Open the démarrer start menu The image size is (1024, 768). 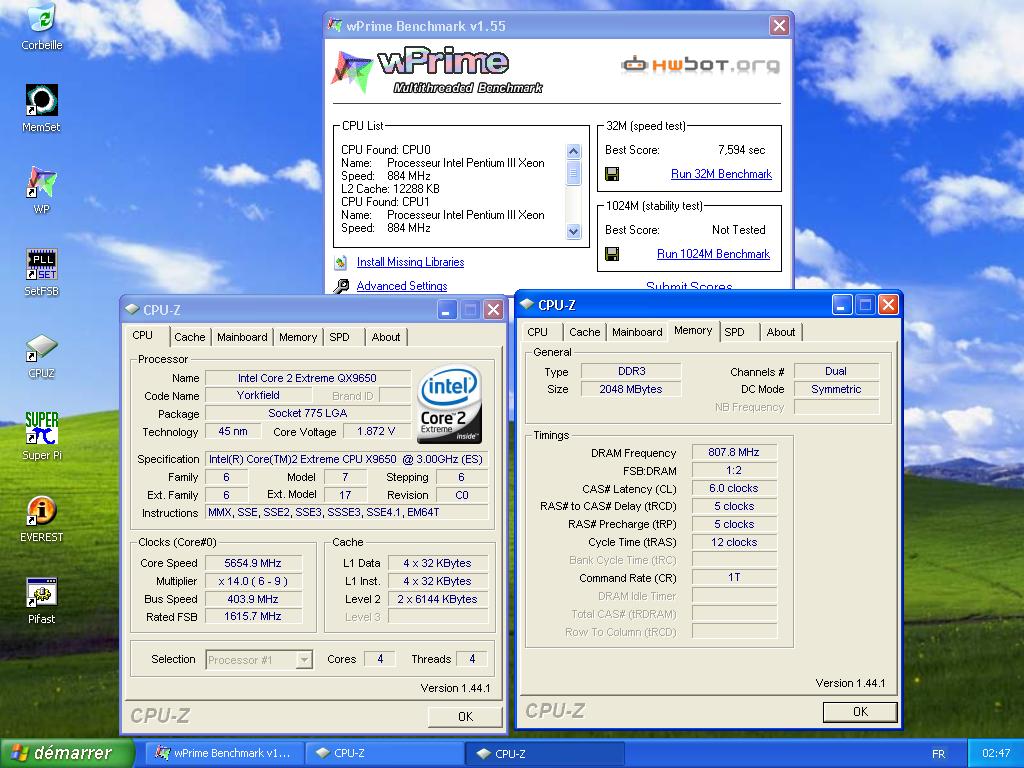[x=67, y=753]
